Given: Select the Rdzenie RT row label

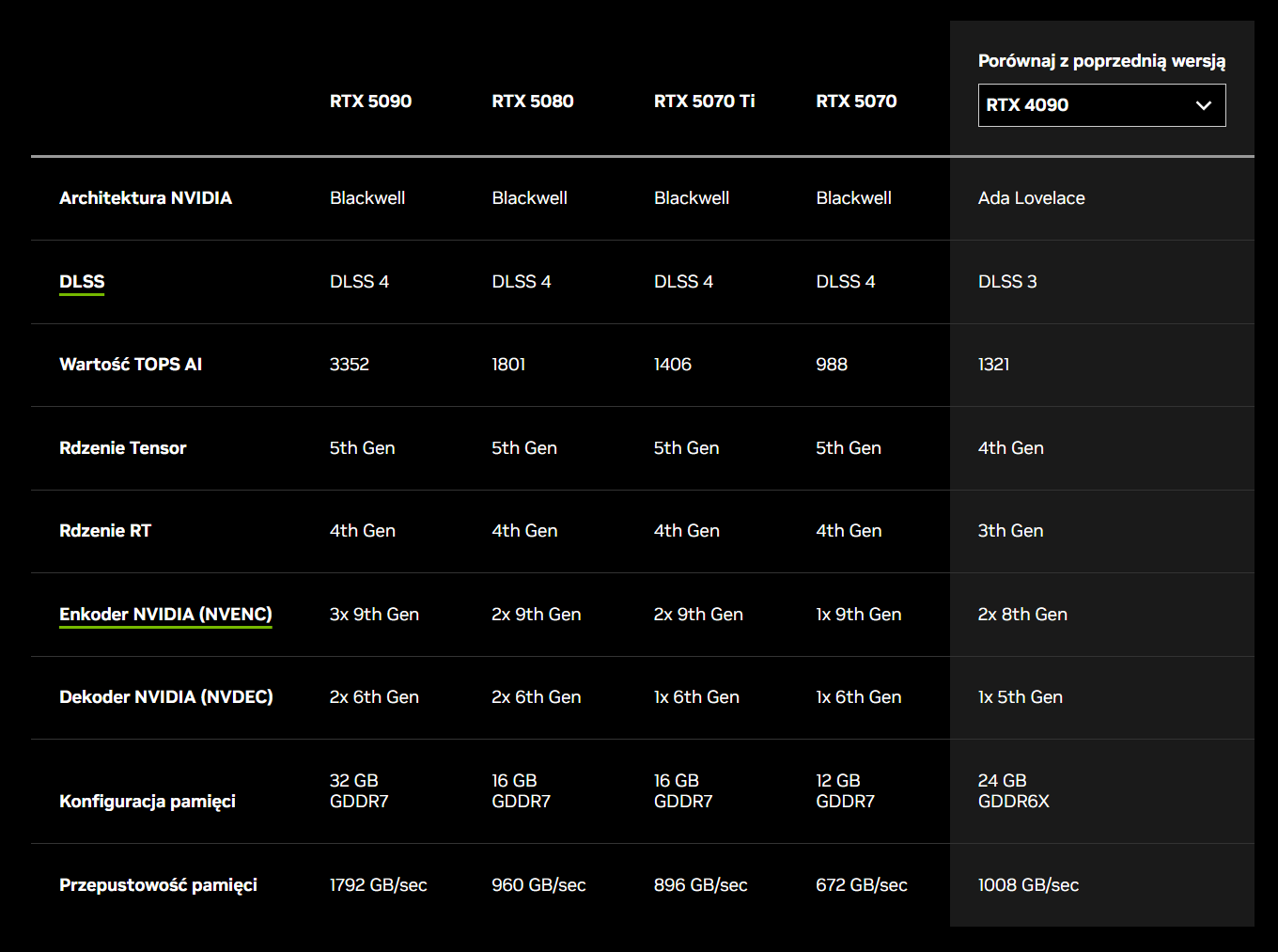Looking at the screenshot, I should point(105,531).
